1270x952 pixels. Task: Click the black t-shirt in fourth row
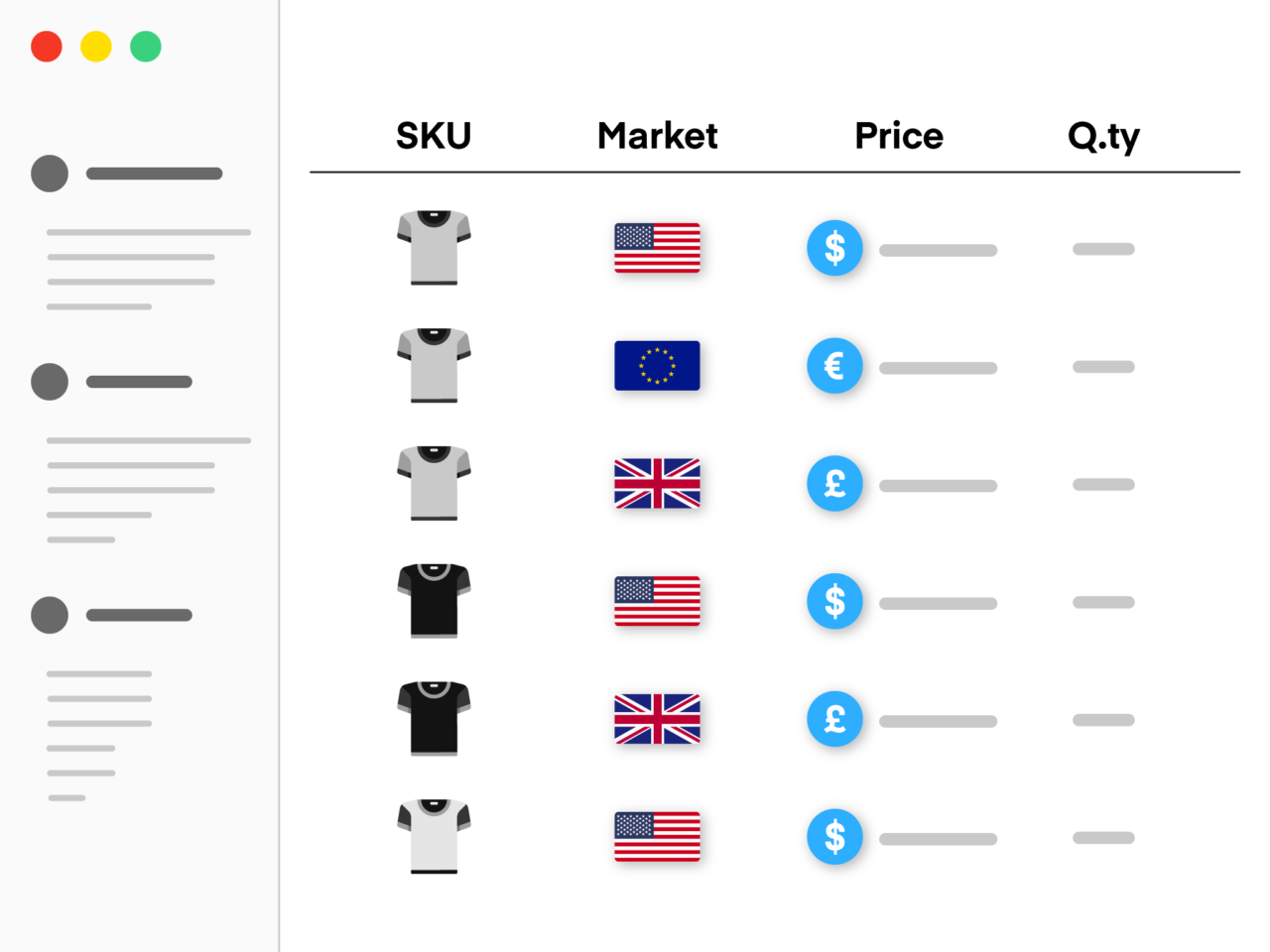pos(434,601)
